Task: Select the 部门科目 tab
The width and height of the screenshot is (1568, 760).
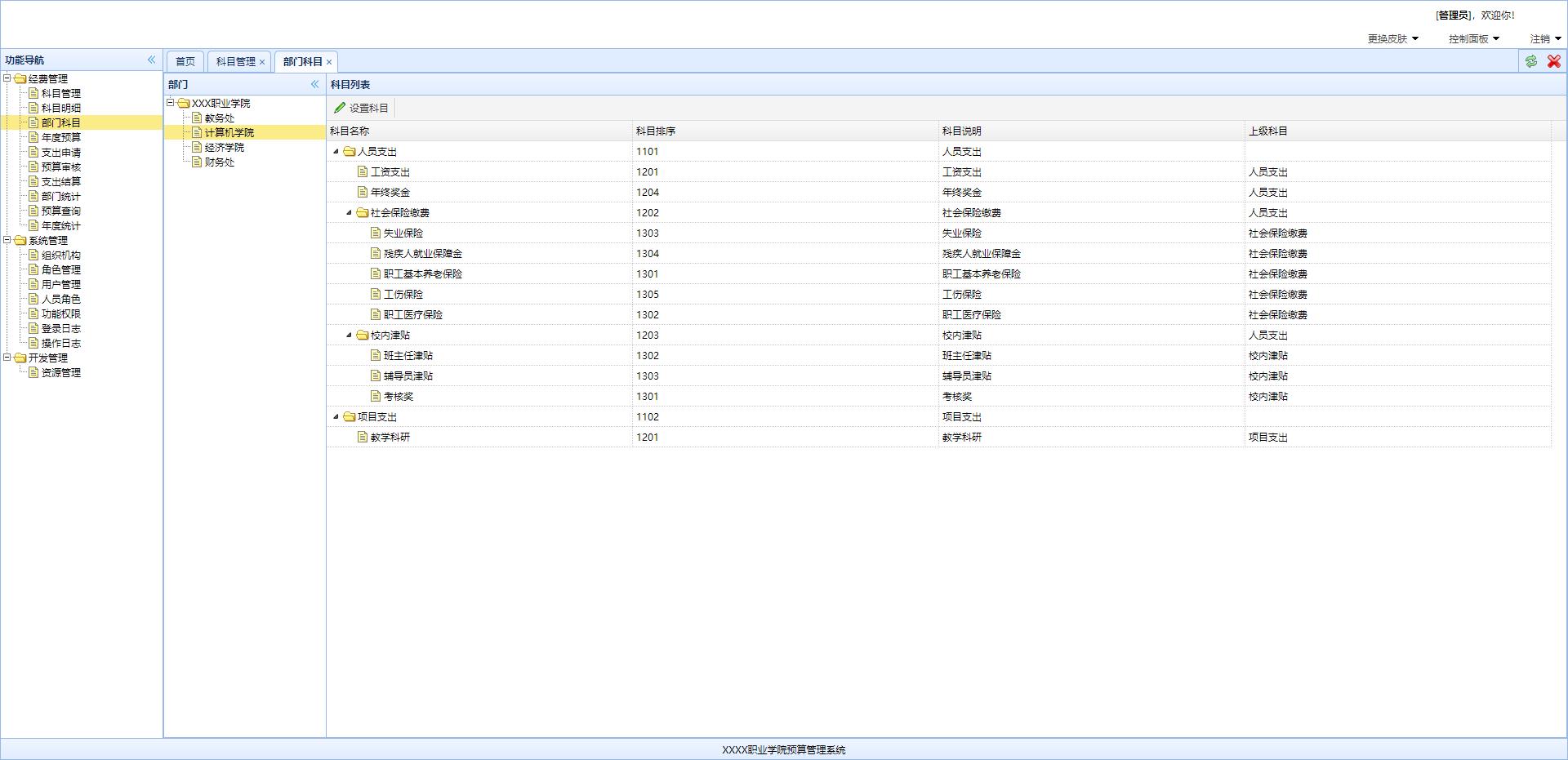Action: [x=303, y=62]
